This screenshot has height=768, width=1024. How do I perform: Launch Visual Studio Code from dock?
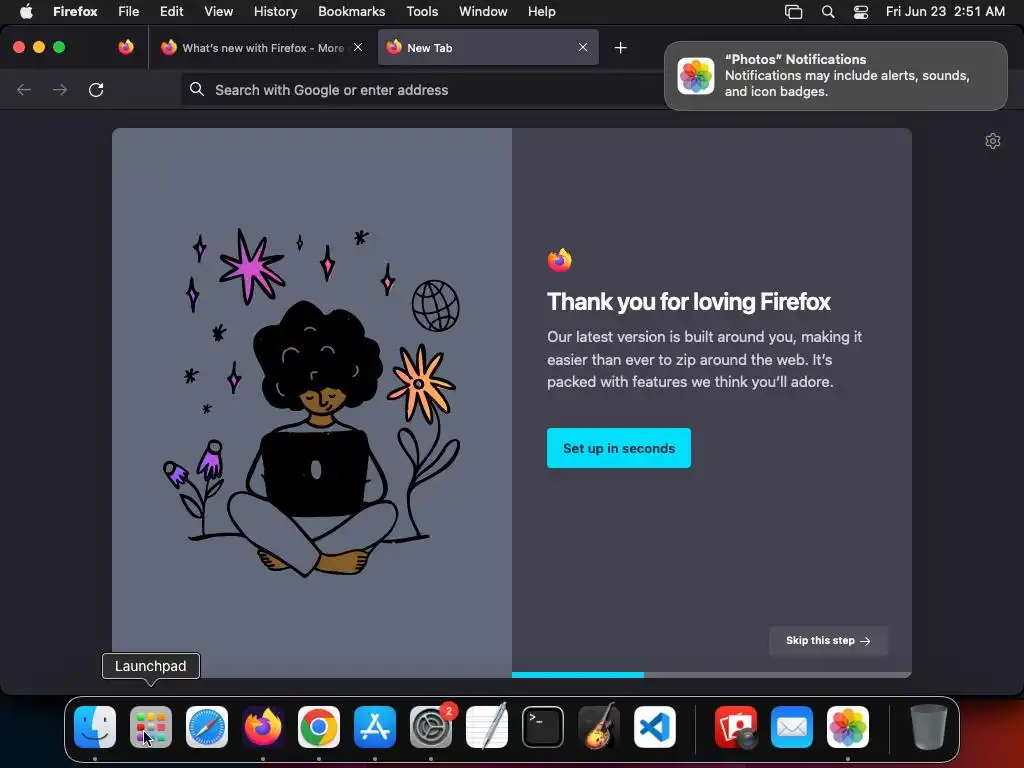coord(654,727)
